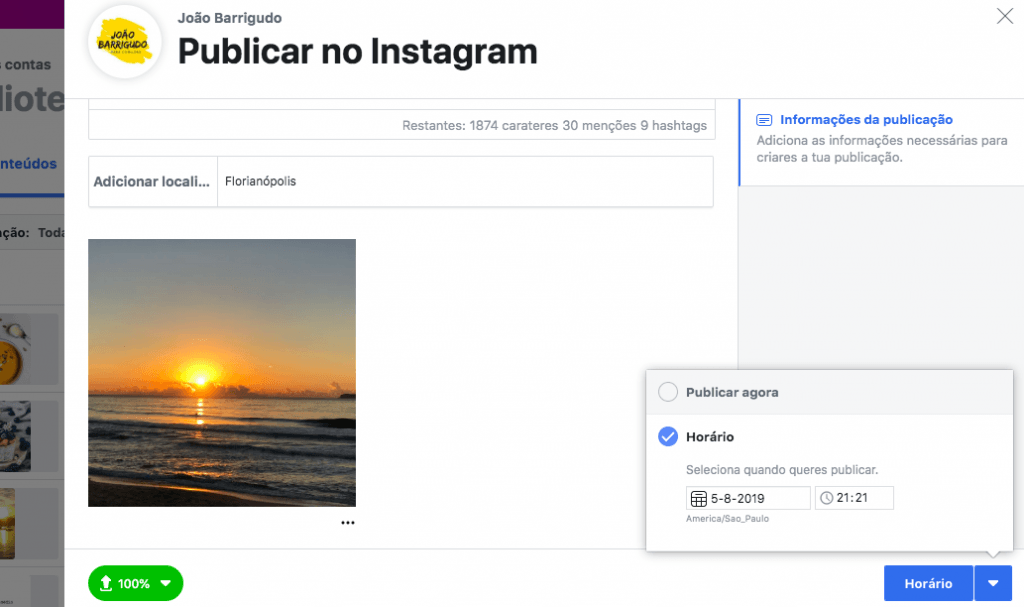Viewport: 1024px width, 607px height.
Task: Click the Adicionar localização label
Action: tap(152, 182)
